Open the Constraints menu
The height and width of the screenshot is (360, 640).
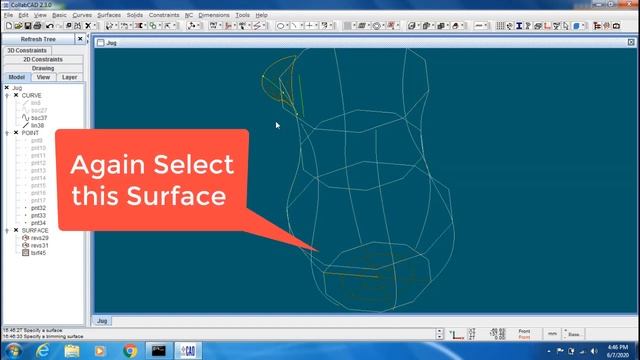click(x=164, y=15)
